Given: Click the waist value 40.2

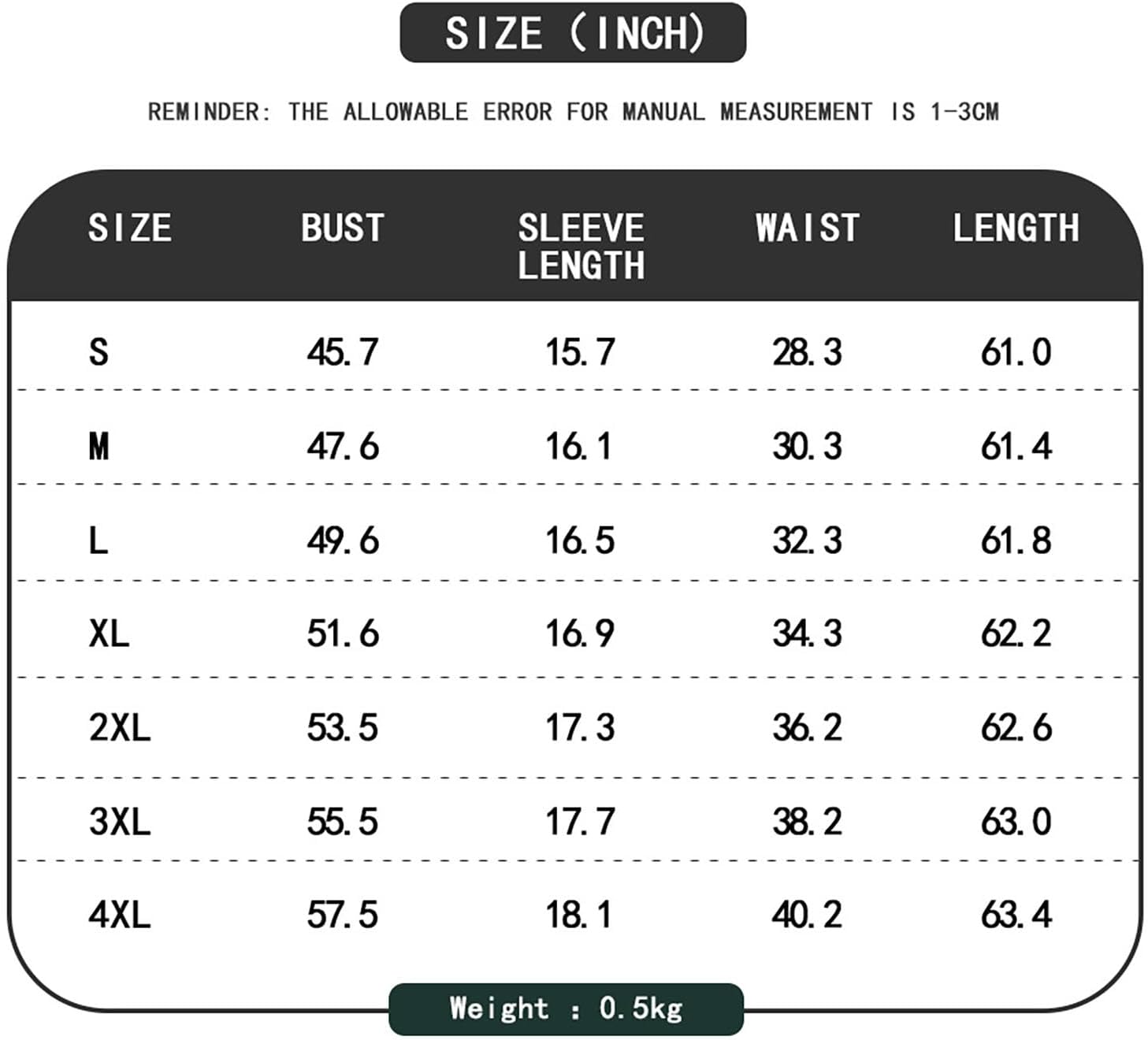Looking at the screenshot, I should 807,915.
